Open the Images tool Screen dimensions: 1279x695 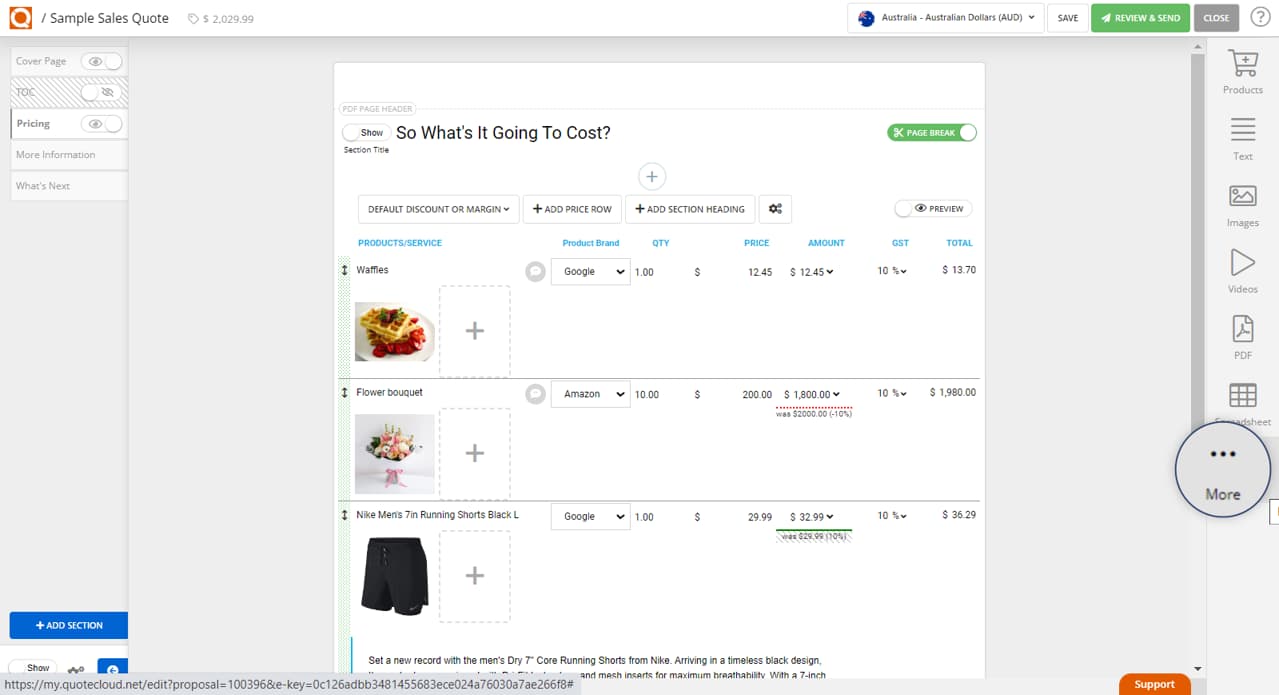tap(1242, 198)
